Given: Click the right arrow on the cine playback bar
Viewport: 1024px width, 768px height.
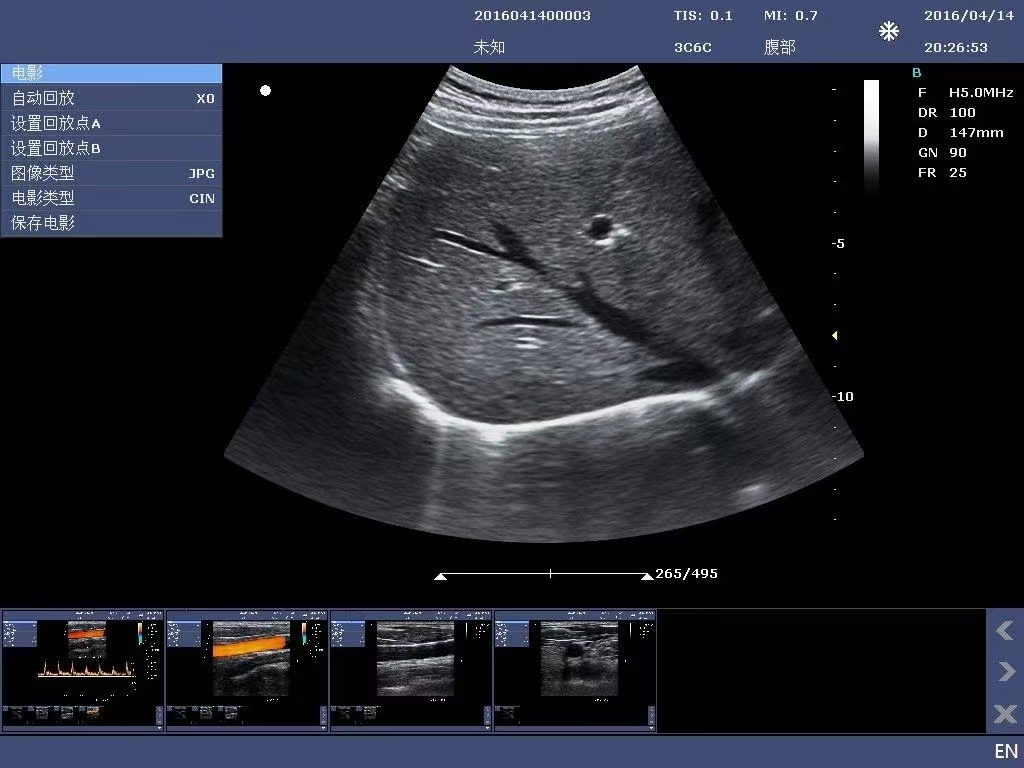Looking at the screenshot, I should point(645,574).
